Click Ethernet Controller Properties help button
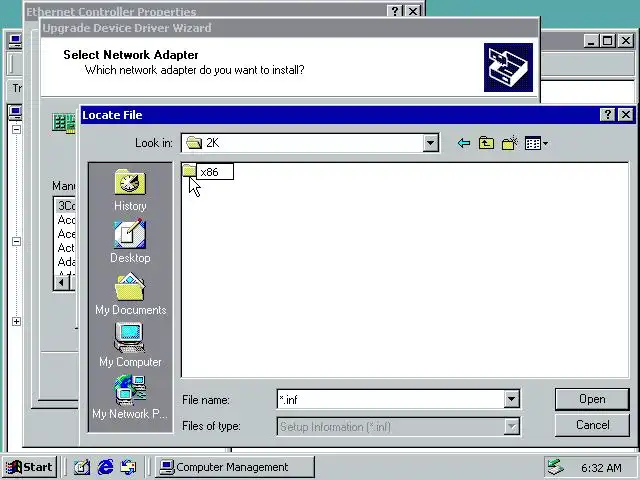640x480 pixels. [x=395, y=11]
